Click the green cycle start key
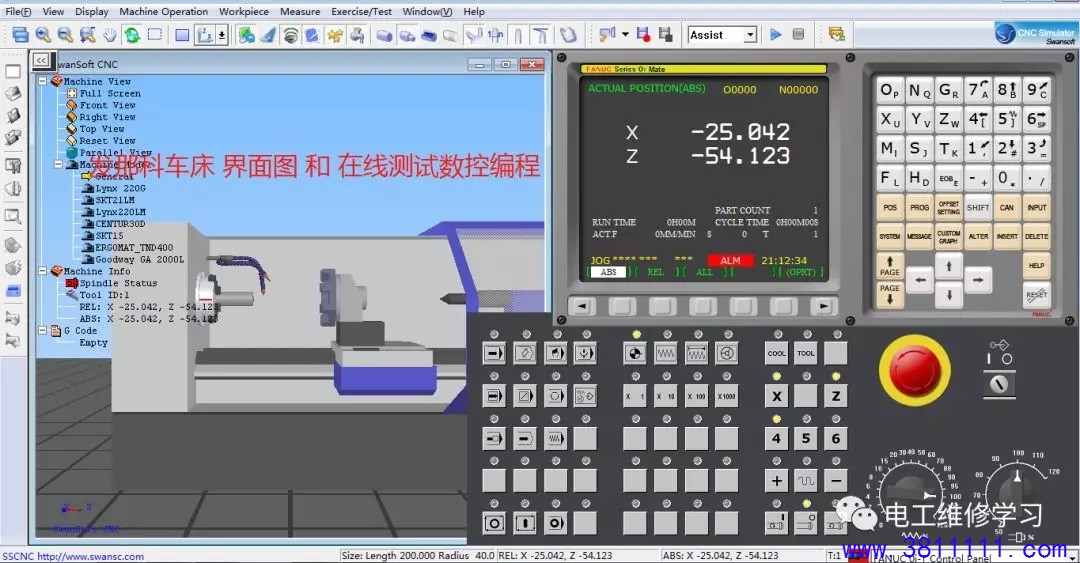1080x563 pixels. point(525,523)
